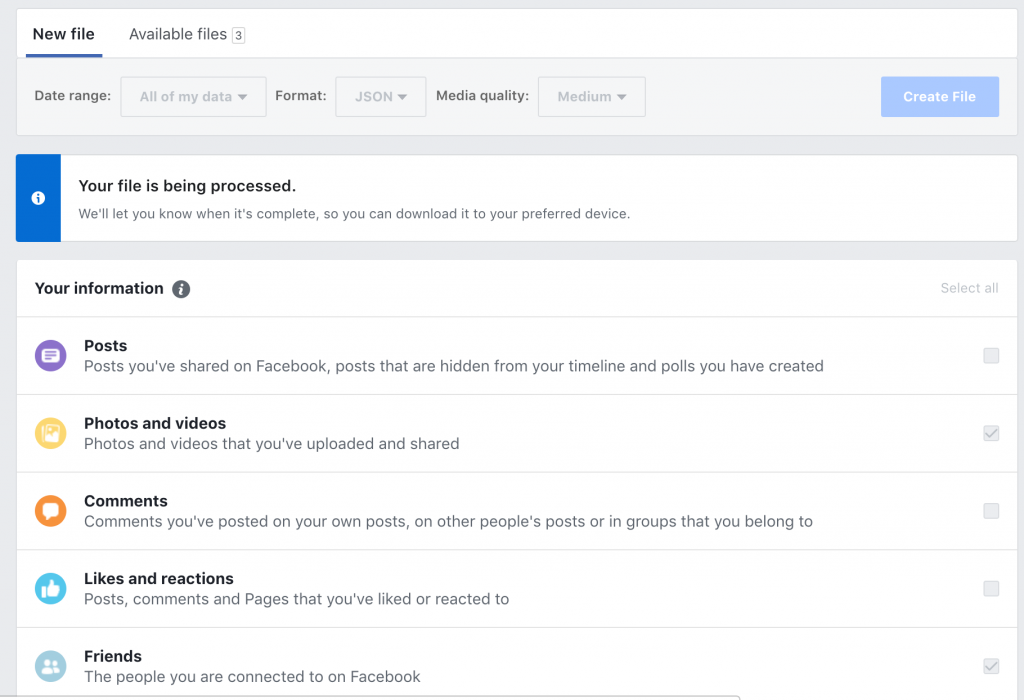Click the Photos and videos title

[155, 423]
